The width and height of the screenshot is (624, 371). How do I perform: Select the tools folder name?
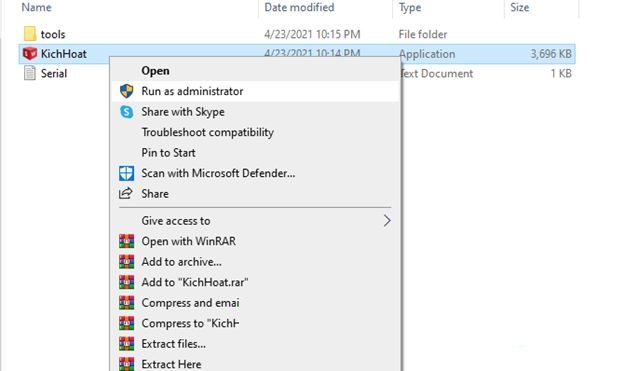[53, 34]
